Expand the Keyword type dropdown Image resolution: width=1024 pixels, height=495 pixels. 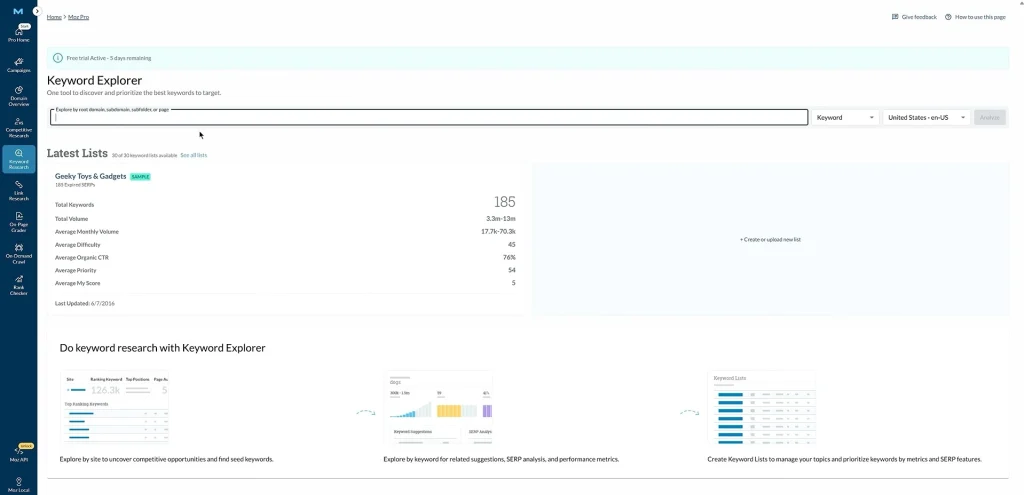tap(845, 117)
